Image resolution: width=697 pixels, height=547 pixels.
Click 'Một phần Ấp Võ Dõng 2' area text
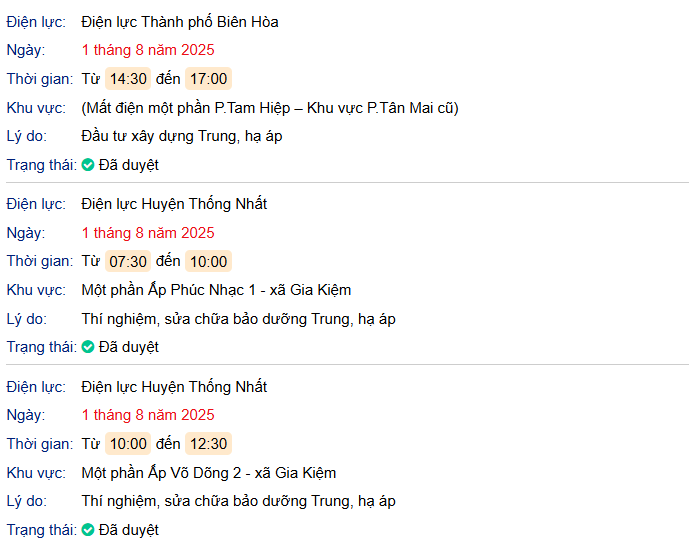coord(208,473)
